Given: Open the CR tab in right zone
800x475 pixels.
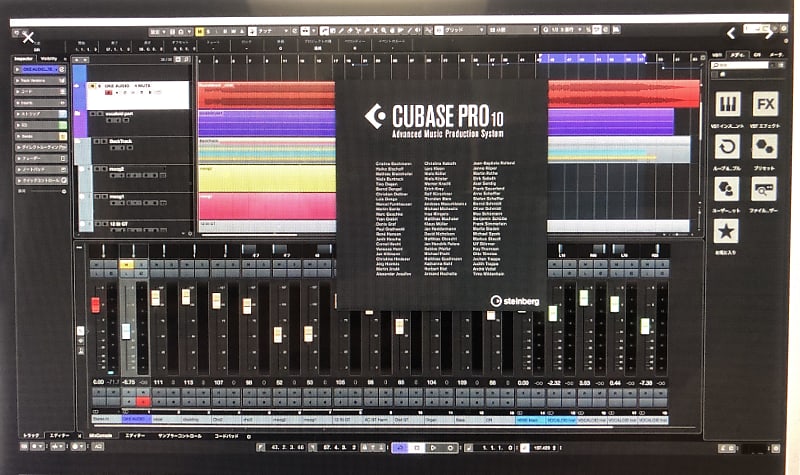Looking at the screenshot, I should tap(757, 55).
